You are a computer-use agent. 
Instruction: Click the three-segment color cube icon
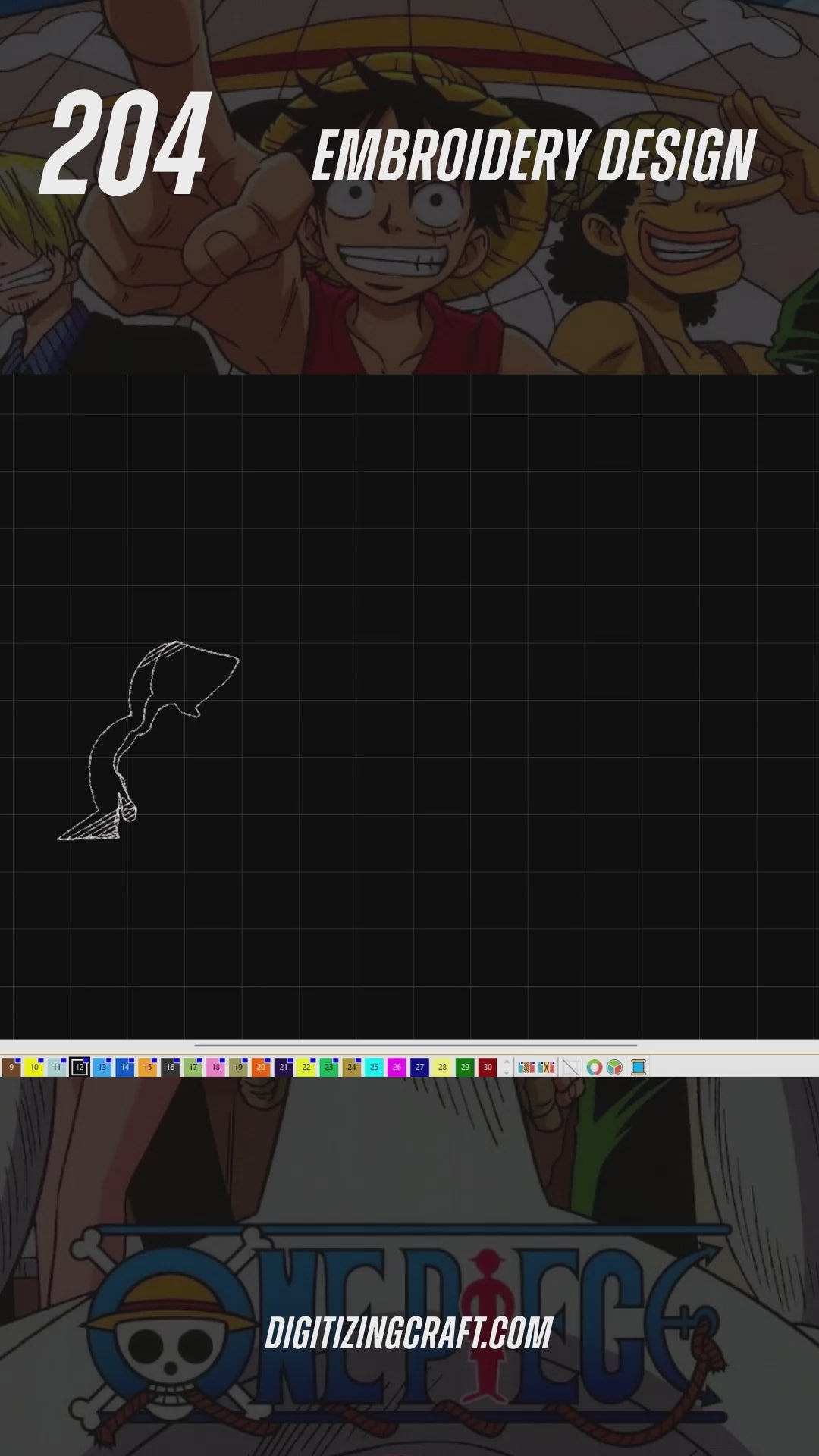pos(615,1068)
